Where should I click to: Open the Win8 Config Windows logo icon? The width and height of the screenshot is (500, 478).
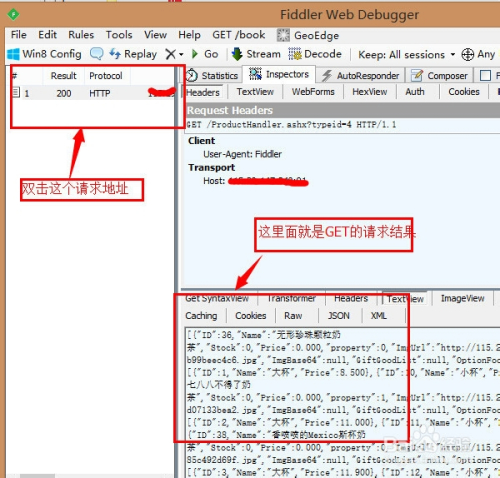pyautogui.click(x=13, y=54)
